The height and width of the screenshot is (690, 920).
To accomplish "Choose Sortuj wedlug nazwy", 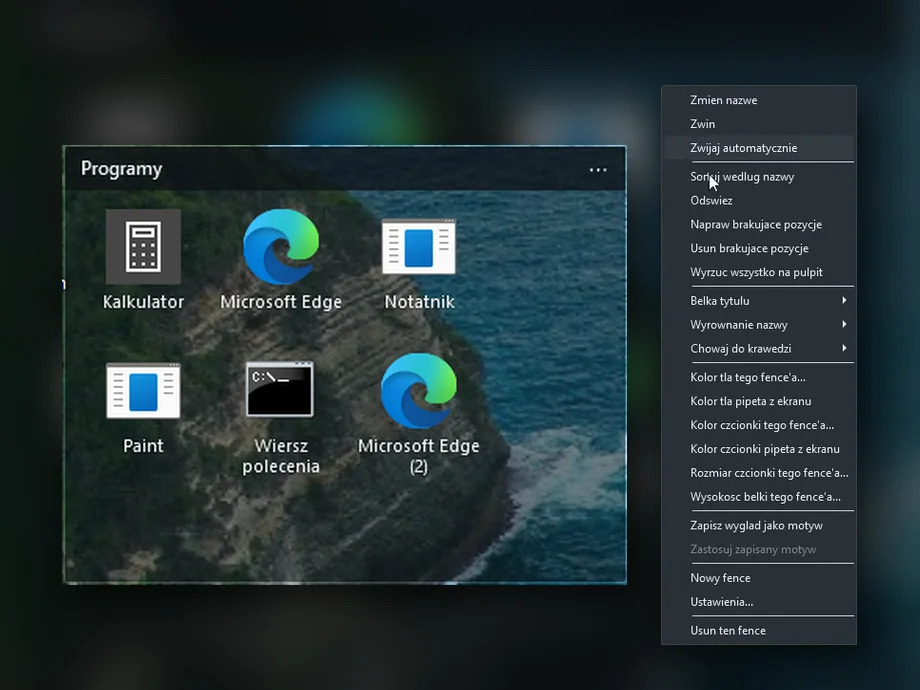I will [759, 177].
